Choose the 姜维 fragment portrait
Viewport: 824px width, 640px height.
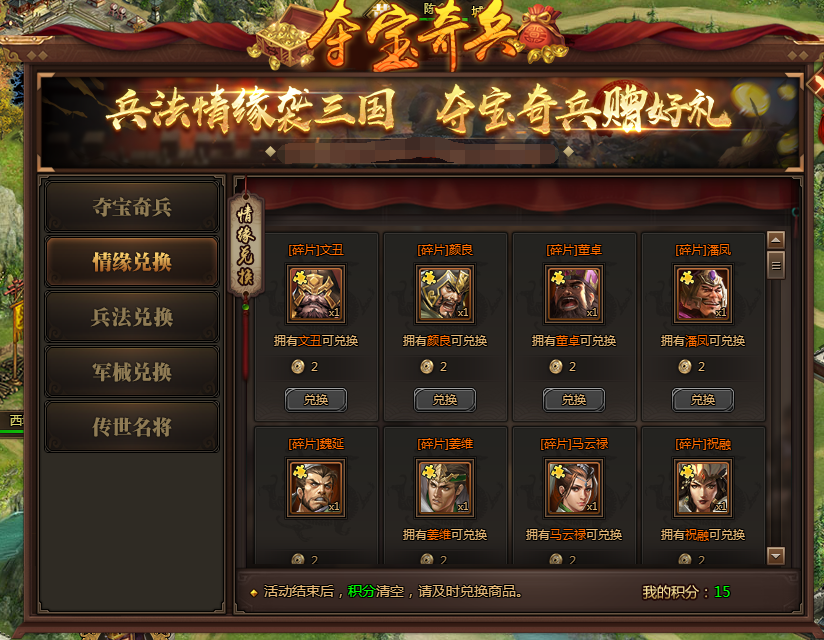445,488
